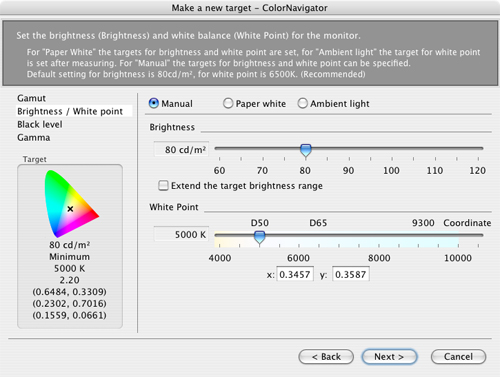This screenshot has width=500, height=377.
Task: Click the Minimum text in Target panel
Action: [69, 257]
